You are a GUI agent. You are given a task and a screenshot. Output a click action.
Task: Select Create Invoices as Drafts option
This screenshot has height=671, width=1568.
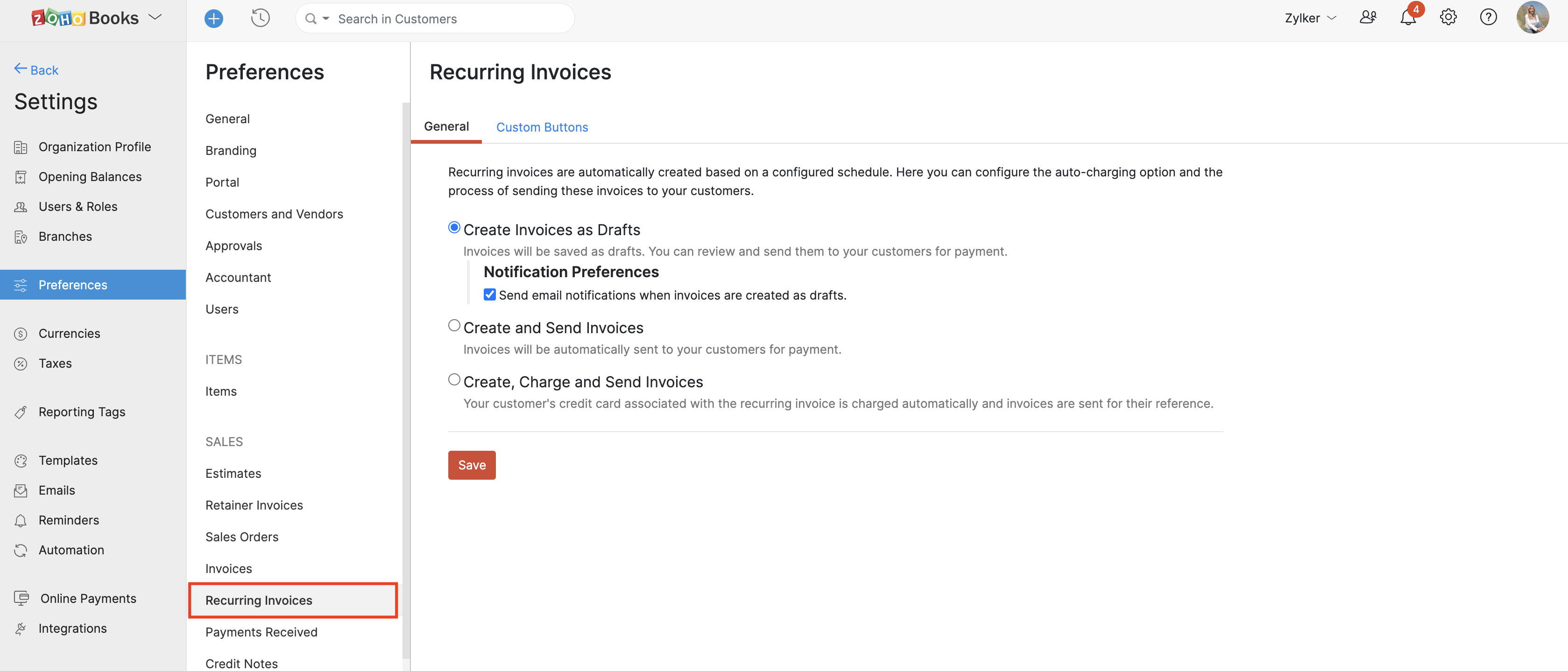(454, 228)
